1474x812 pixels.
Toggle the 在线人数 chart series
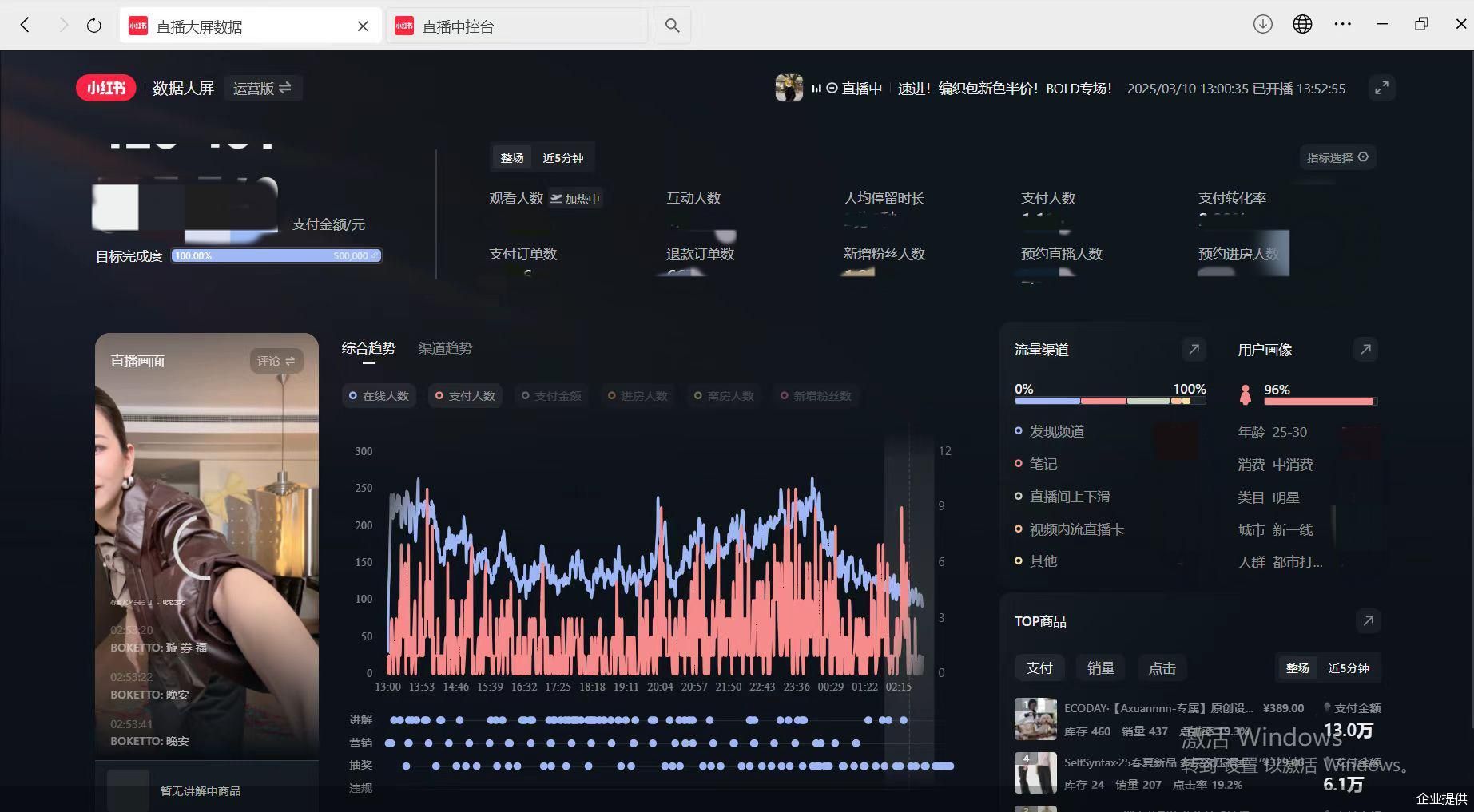click(379, 396)
